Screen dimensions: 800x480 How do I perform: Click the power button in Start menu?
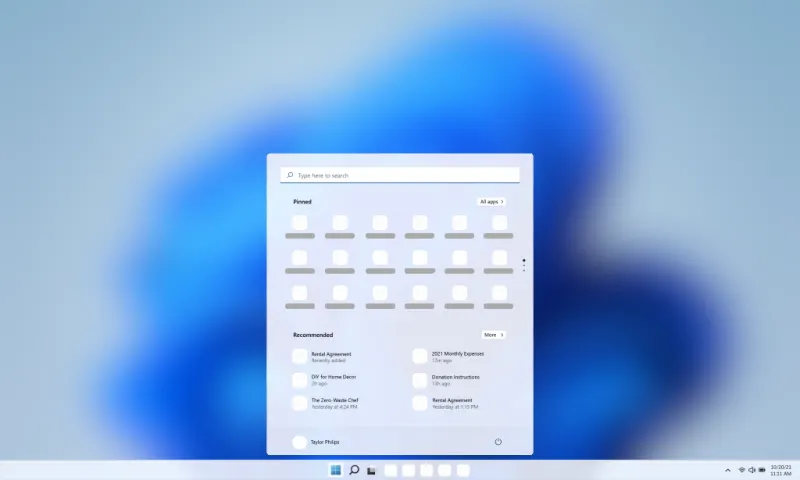point(498,442)
